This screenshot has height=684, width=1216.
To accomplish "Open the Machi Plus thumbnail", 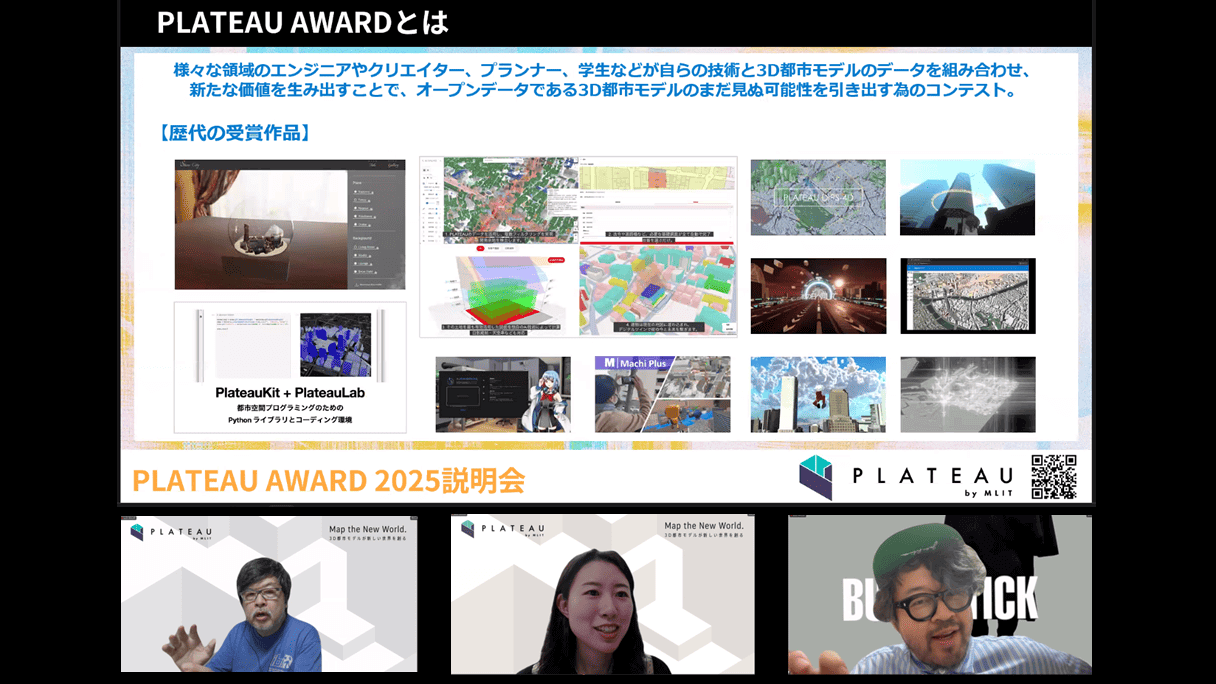I will click(x=662, y=394).
